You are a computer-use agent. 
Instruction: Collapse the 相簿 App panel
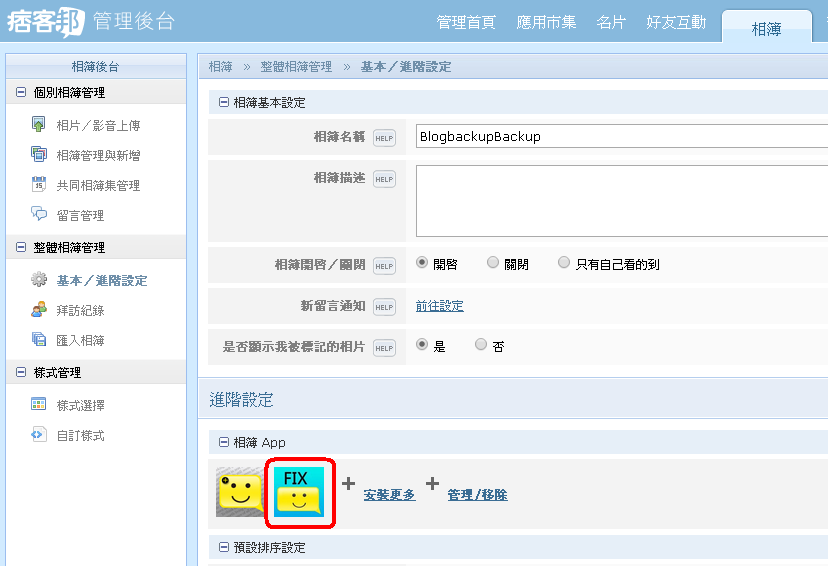point(224,442)
